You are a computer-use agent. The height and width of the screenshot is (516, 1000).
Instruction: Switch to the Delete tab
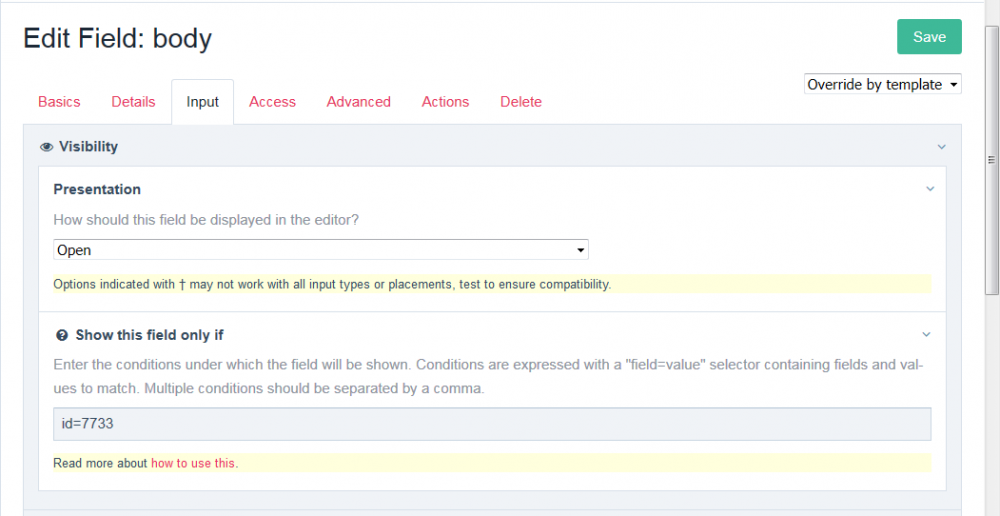pos(521,102)
